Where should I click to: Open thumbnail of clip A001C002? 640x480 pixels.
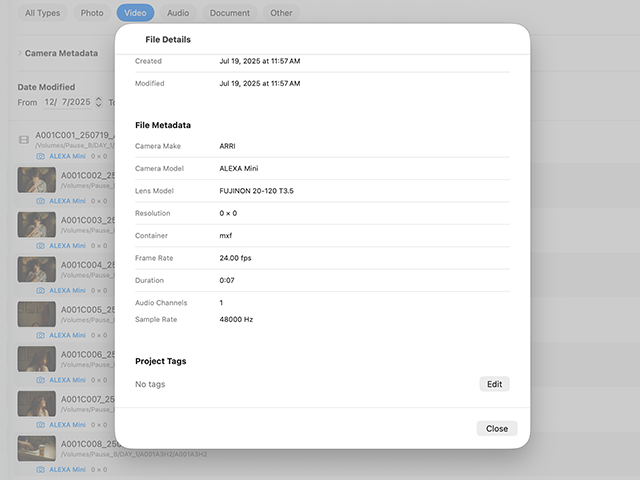pos(37,180)
